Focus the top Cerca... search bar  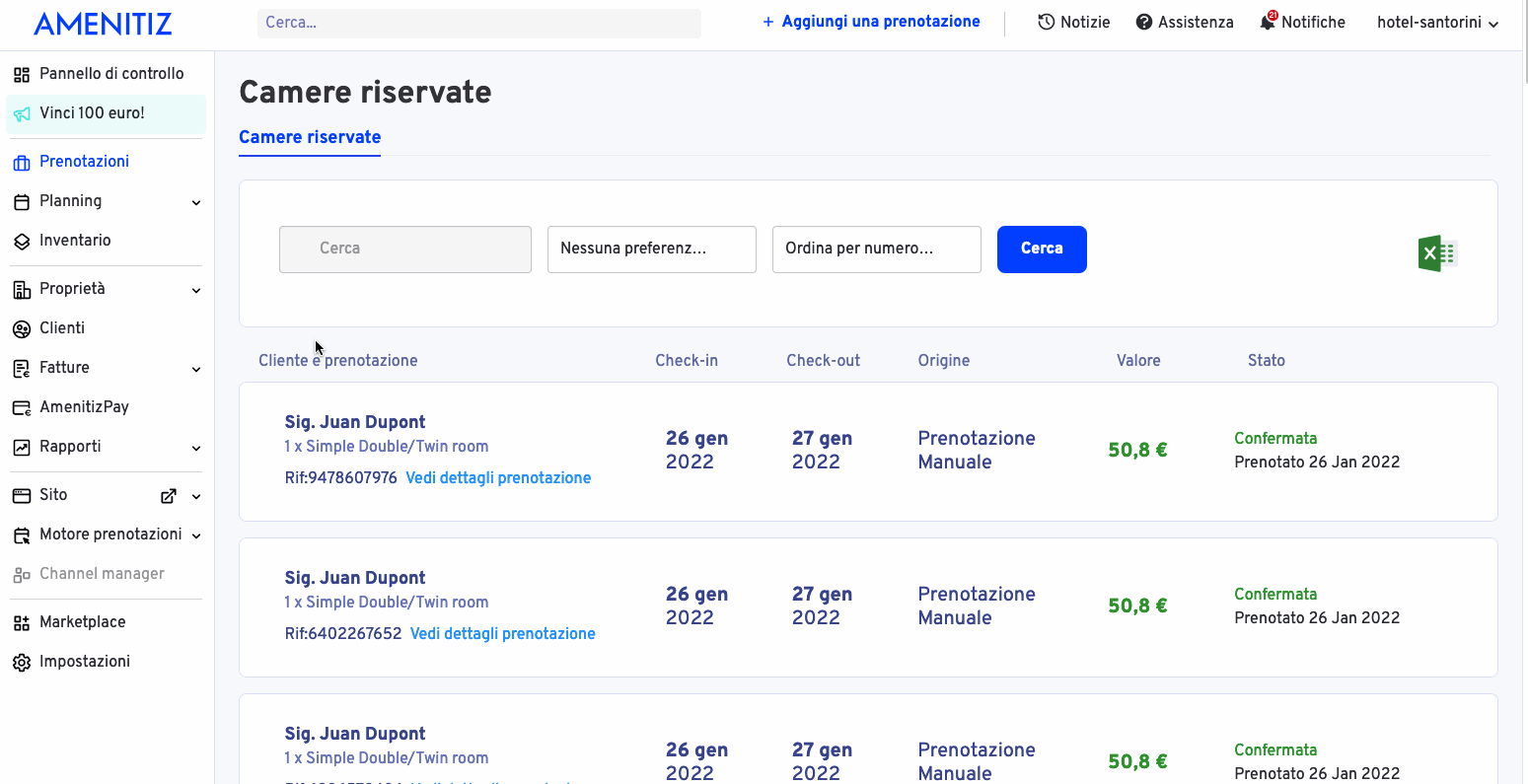(479, 23)
